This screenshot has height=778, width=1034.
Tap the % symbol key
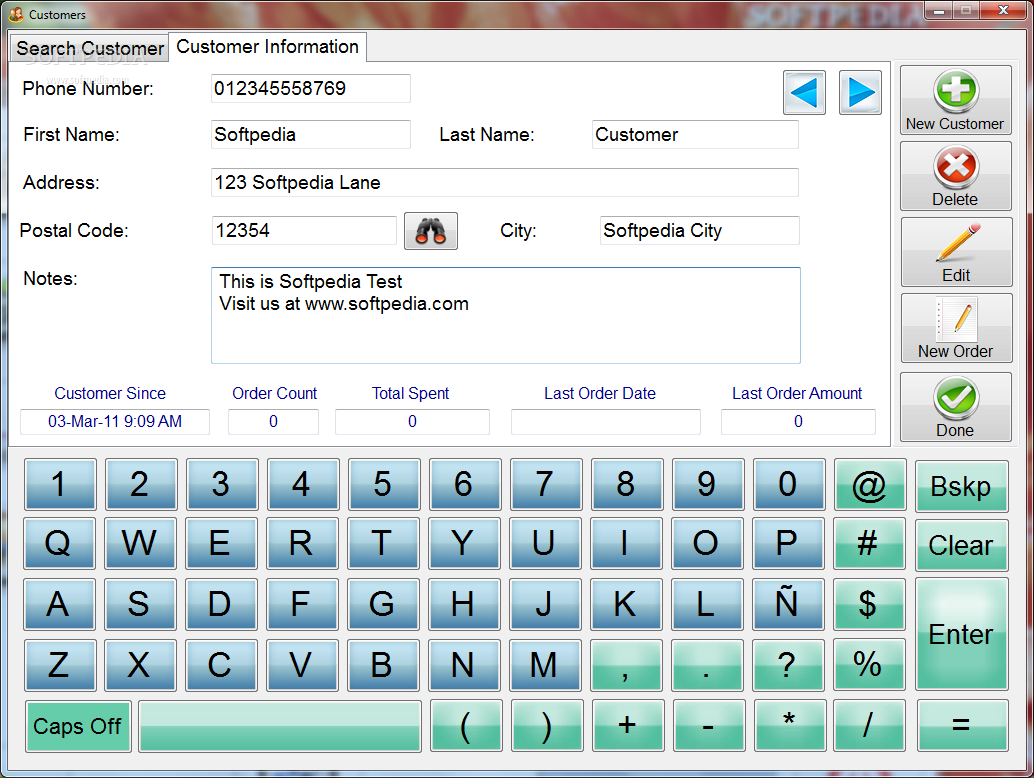tap(868, 665)
